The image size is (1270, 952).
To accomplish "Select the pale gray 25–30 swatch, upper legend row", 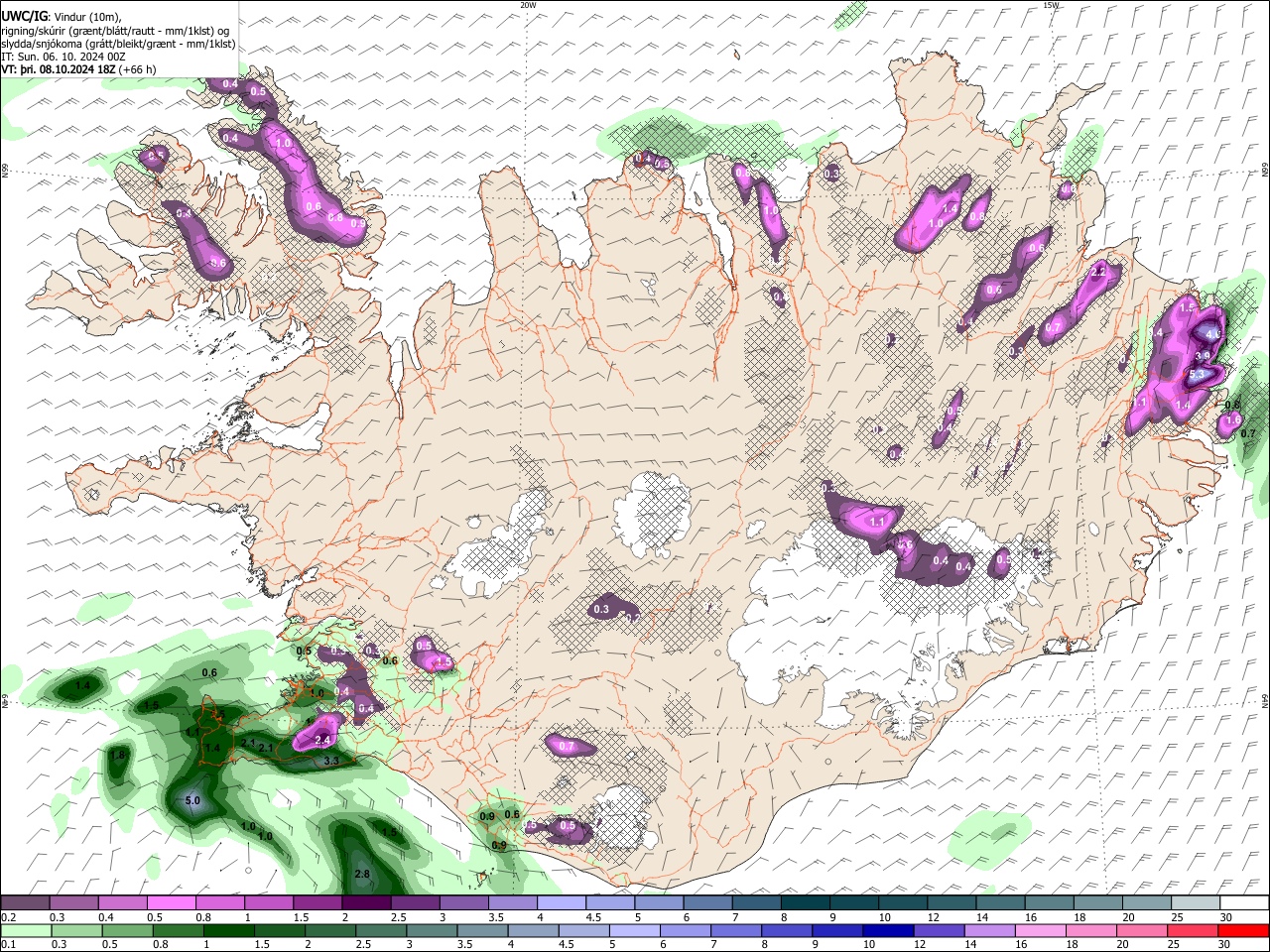I will tap(1196, 903).
